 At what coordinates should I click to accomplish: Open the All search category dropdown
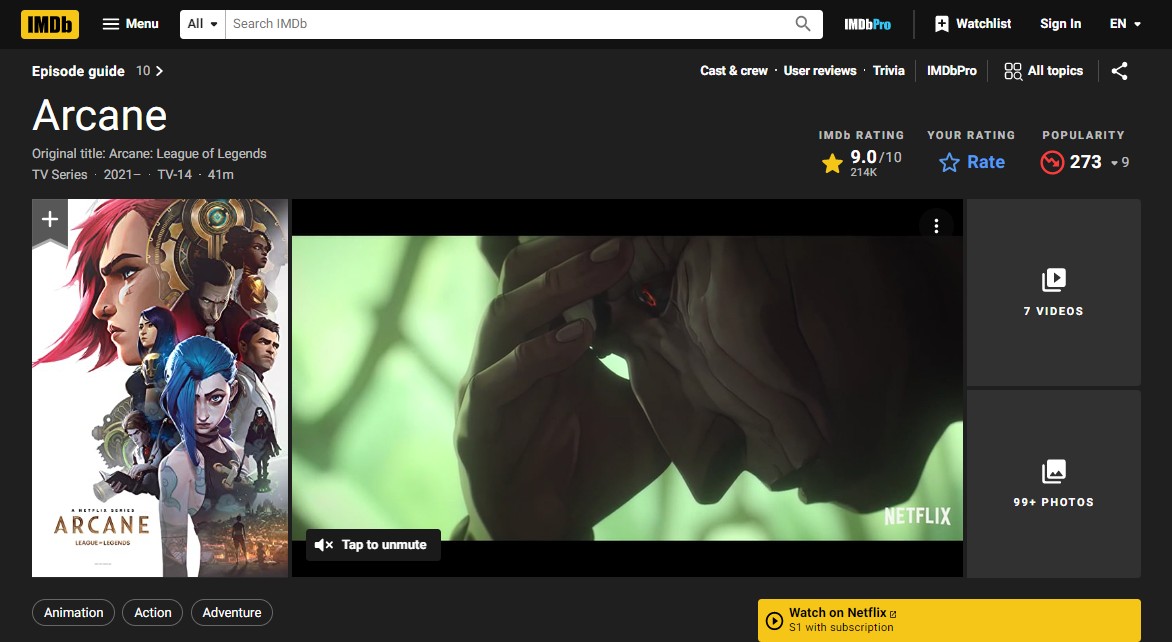click(x=201, y=23)
